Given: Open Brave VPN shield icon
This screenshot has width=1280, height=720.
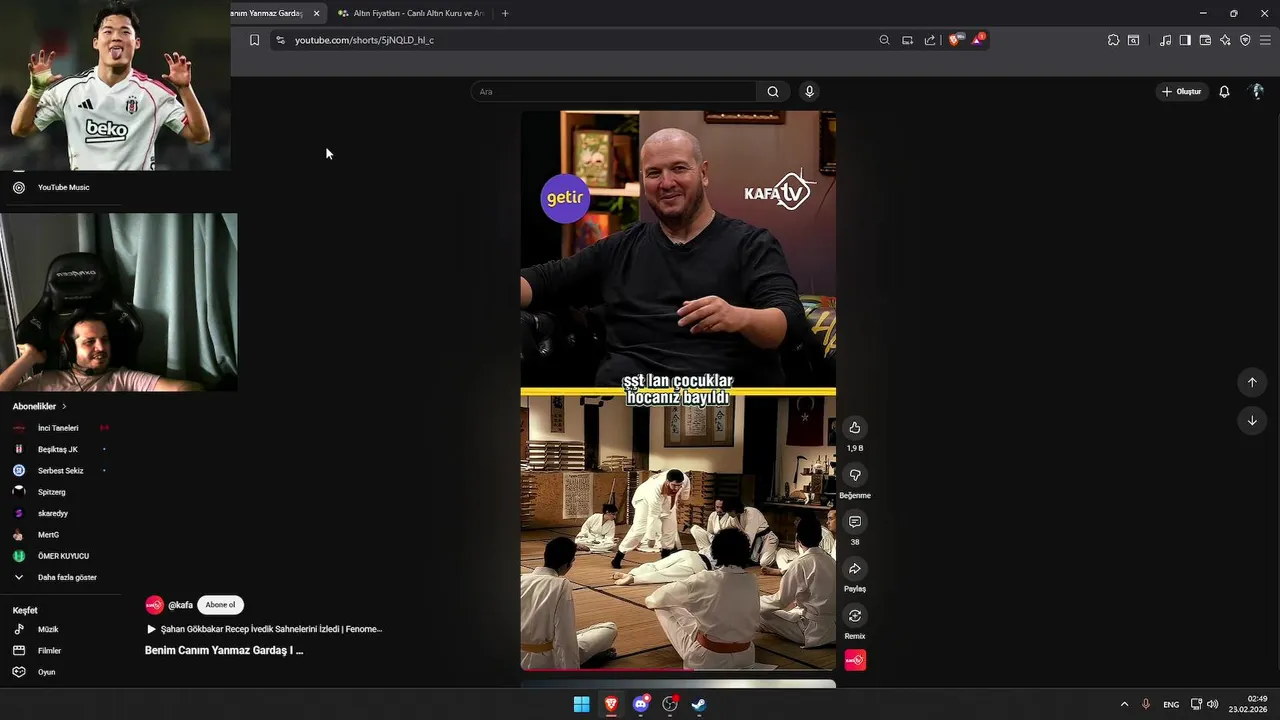Looking at the screenshot, I should 1245,40.
